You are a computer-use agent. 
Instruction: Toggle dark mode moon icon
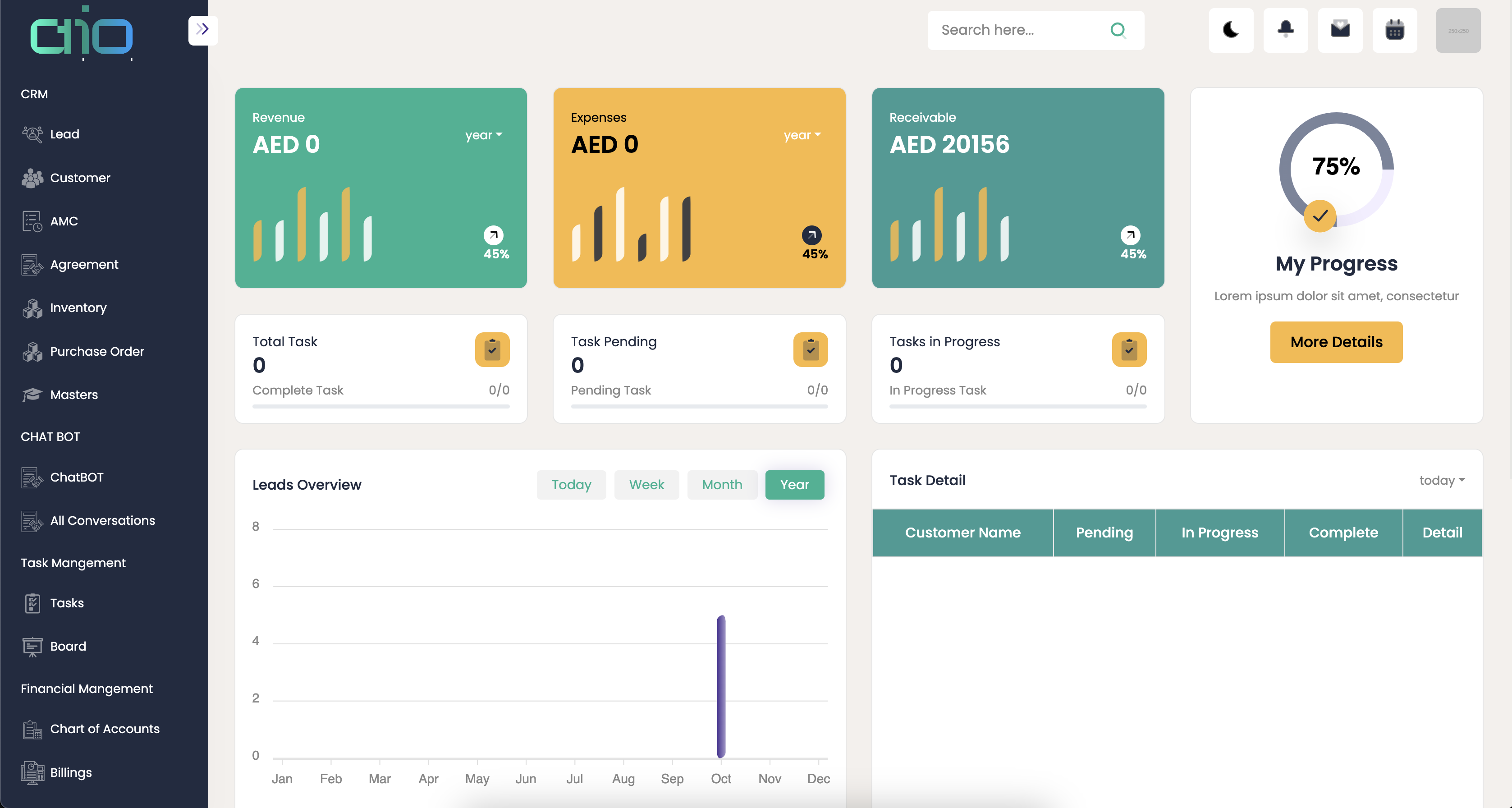pyautogui.click(x=1231, y=30)
